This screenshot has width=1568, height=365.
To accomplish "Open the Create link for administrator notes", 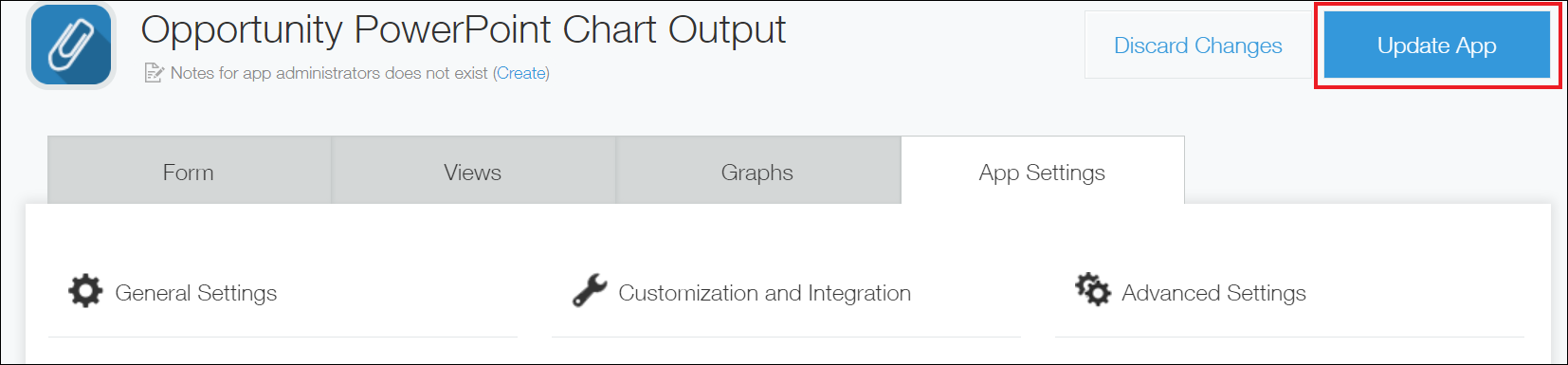I will 521,73.
